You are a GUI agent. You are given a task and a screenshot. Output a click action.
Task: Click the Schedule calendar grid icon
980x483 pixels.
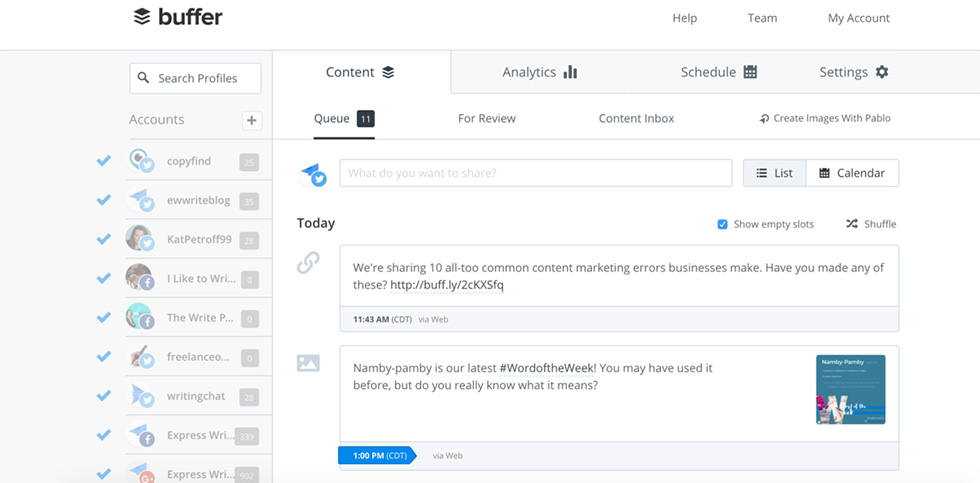750,72
